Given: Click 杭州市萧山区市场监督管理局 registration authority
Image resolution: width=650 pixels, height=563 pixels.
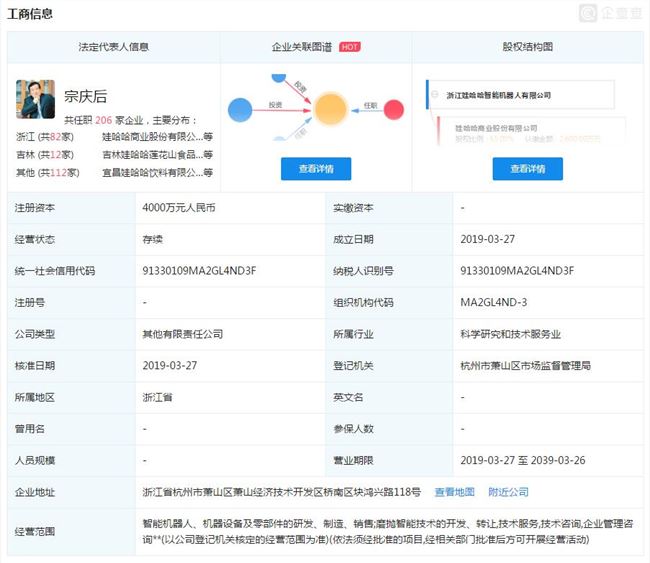Looking at the screenshot, I should tap(526, 366).
